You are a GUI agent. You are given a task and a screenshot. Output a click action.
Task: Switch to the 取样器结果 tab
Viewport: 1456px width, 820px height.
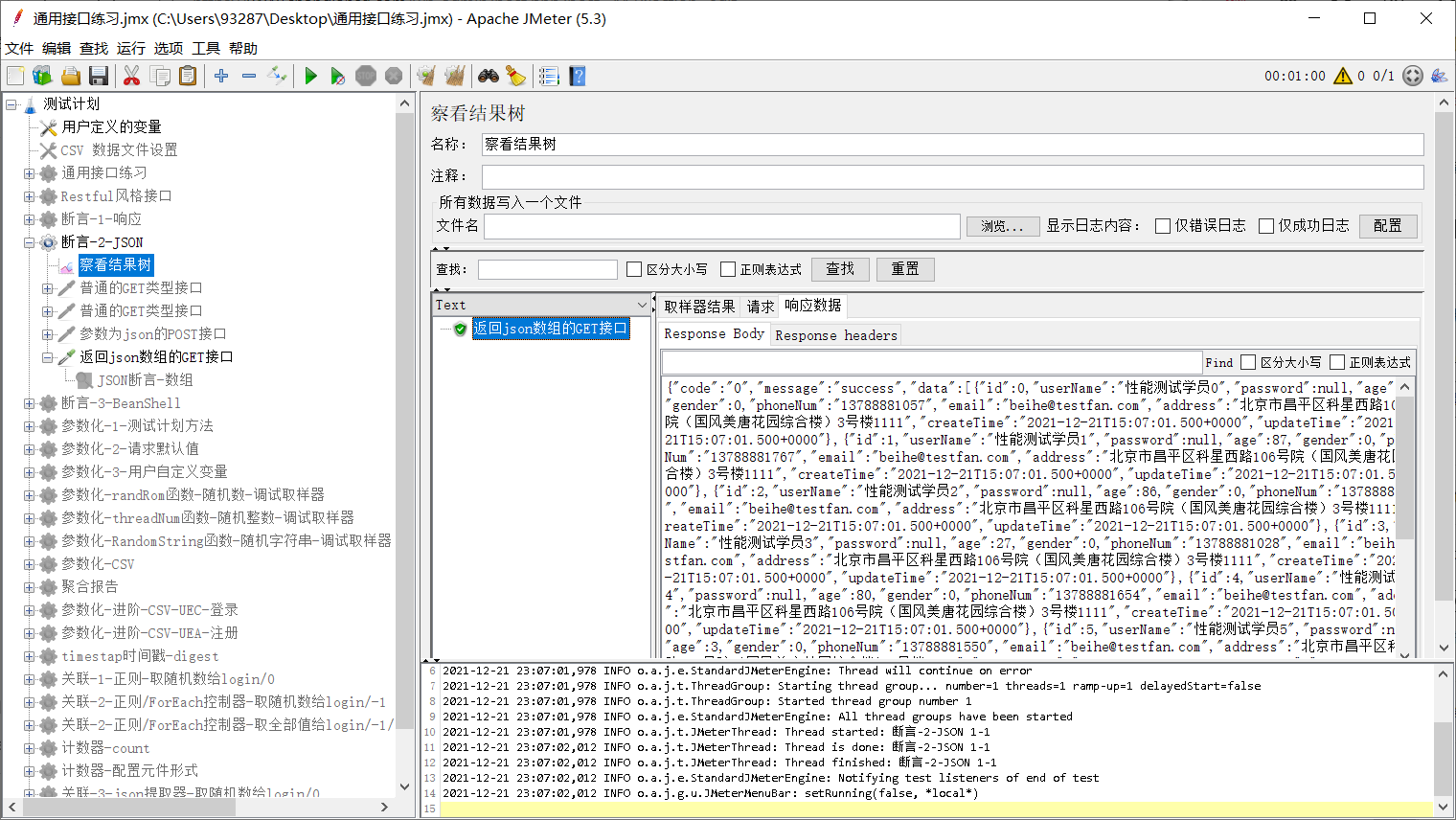pyautogui.click(x=699, y=307)
